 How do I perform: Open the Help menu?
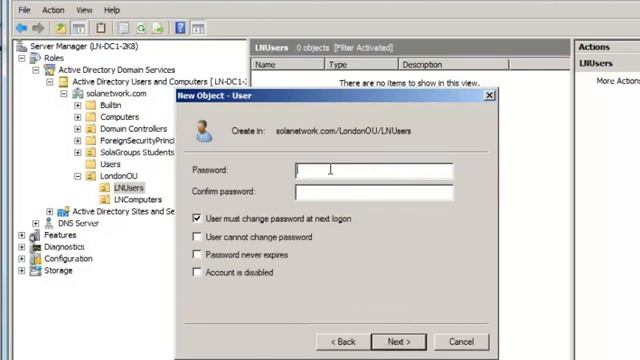point(111,10)
